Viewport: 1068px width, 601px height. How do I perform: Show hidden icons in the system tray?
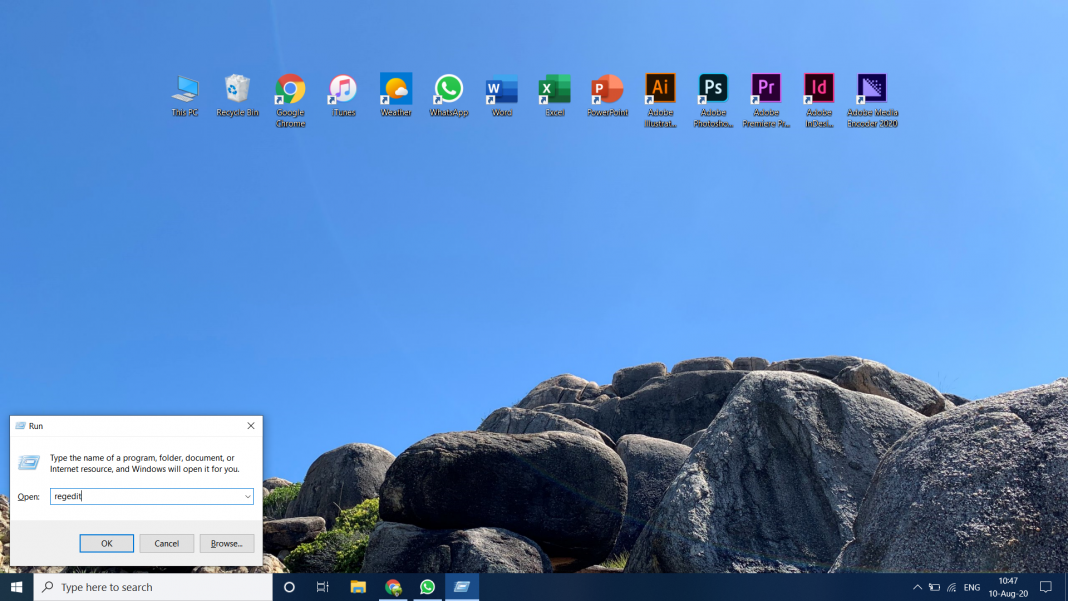917,587
